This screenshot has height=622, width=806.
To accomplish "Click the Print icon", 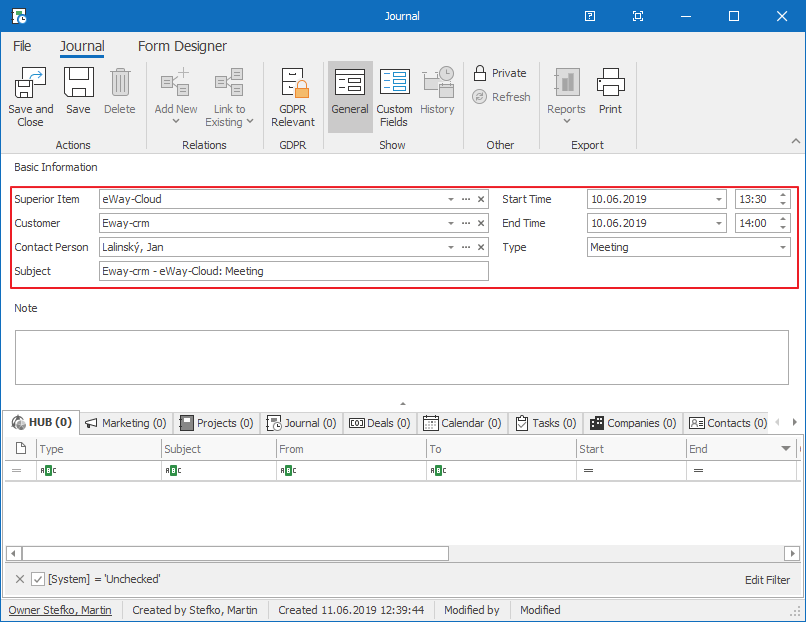I will tap(610, 83).
